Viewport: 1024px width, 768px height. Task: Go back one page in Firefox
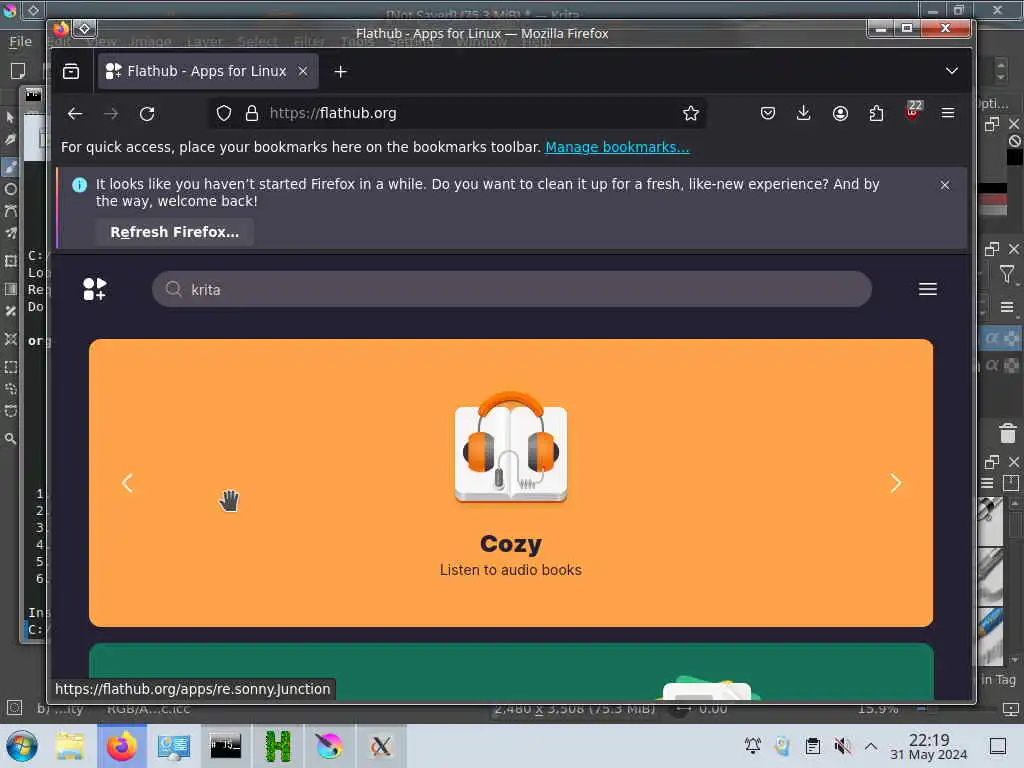point(75,114)
